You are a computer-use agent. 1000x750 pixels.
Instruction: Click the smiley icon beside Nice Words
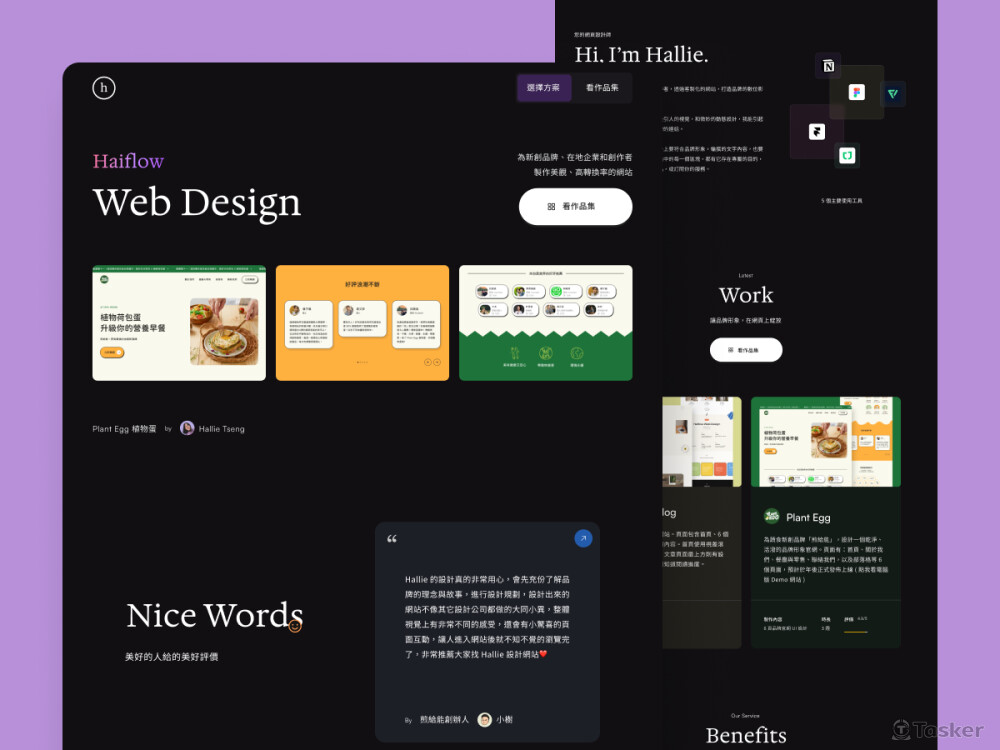tap(295, 626)
